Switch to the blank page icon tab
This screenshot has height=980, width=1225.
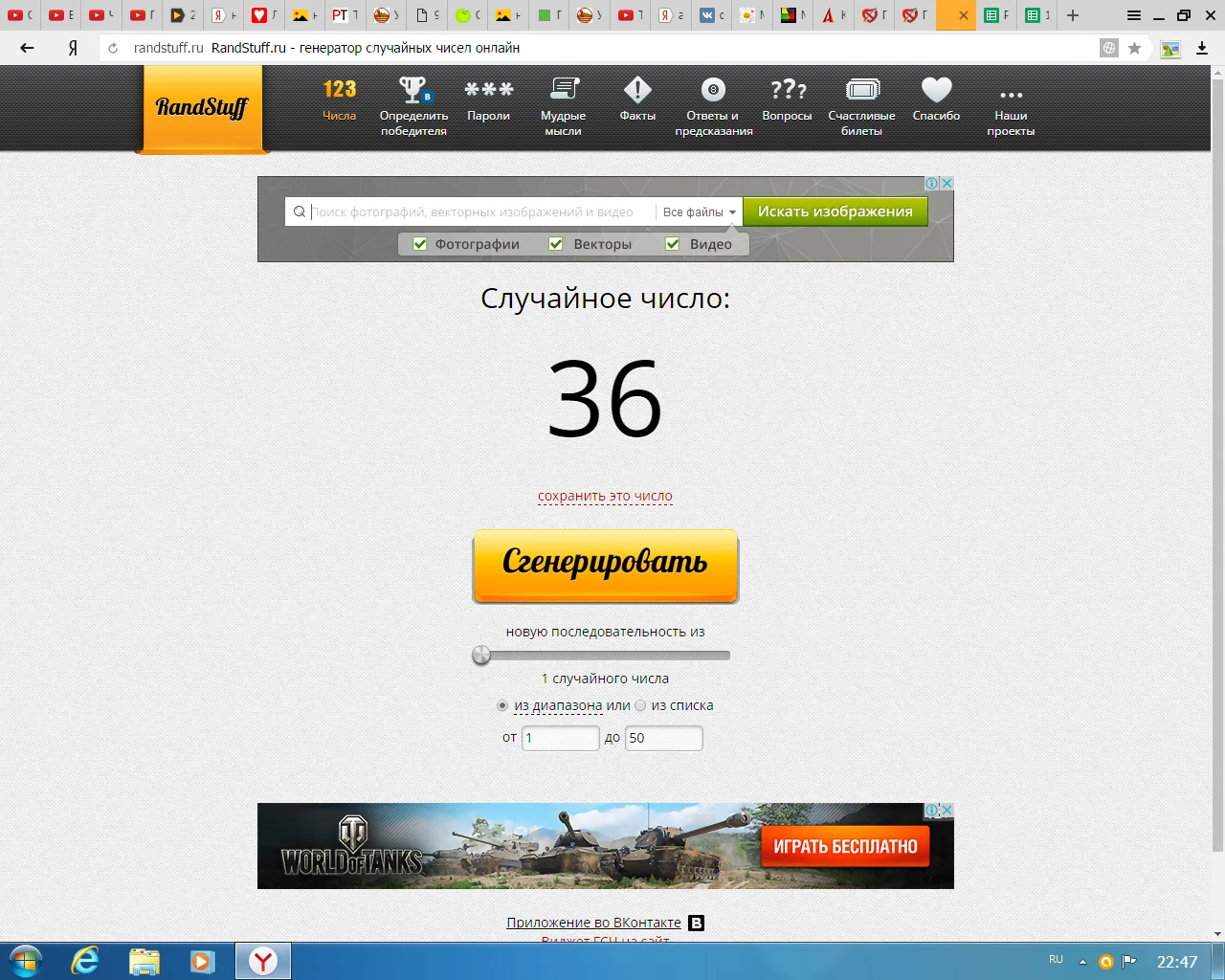click(x=425, y=15)
